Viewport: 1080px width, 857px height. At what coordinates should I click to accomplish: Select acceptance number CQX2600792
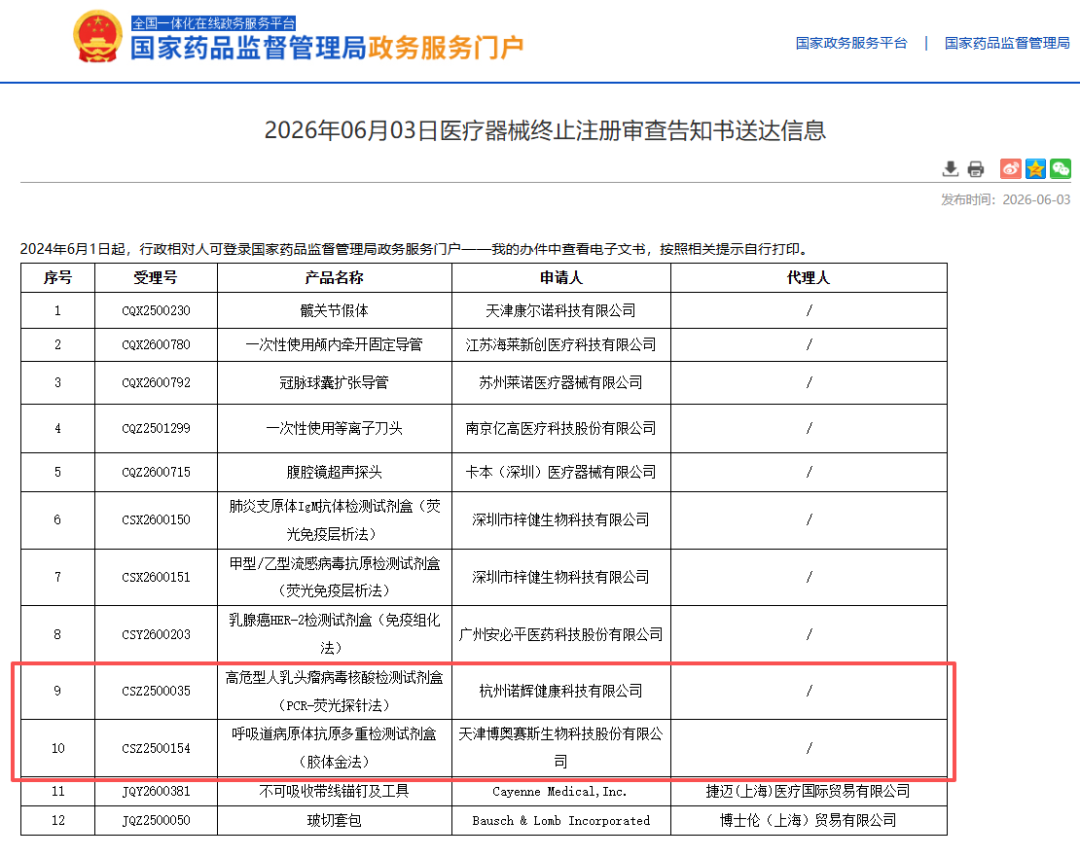(x=156, y=382)
